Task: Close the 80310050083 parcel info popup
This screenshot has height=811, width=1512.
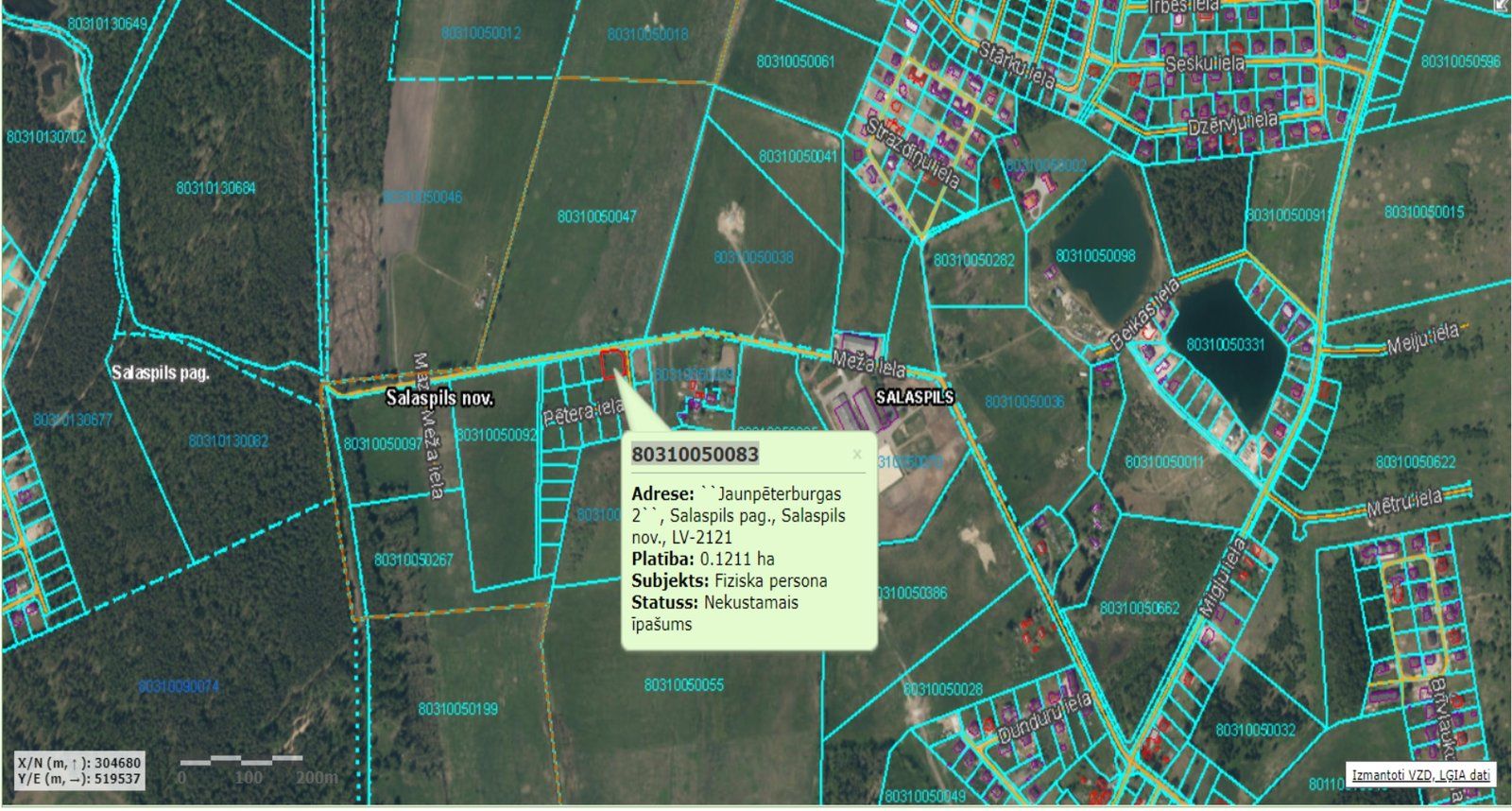Action: (x=857, y=454)
